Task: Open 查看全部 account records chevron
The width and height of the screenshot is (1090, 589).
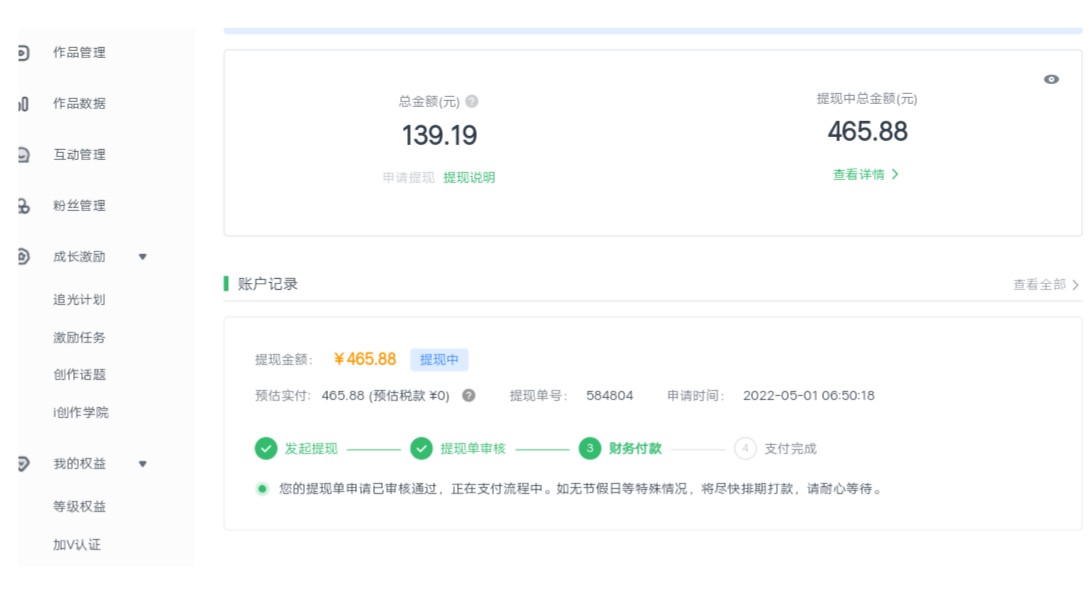Action: 1075,284
